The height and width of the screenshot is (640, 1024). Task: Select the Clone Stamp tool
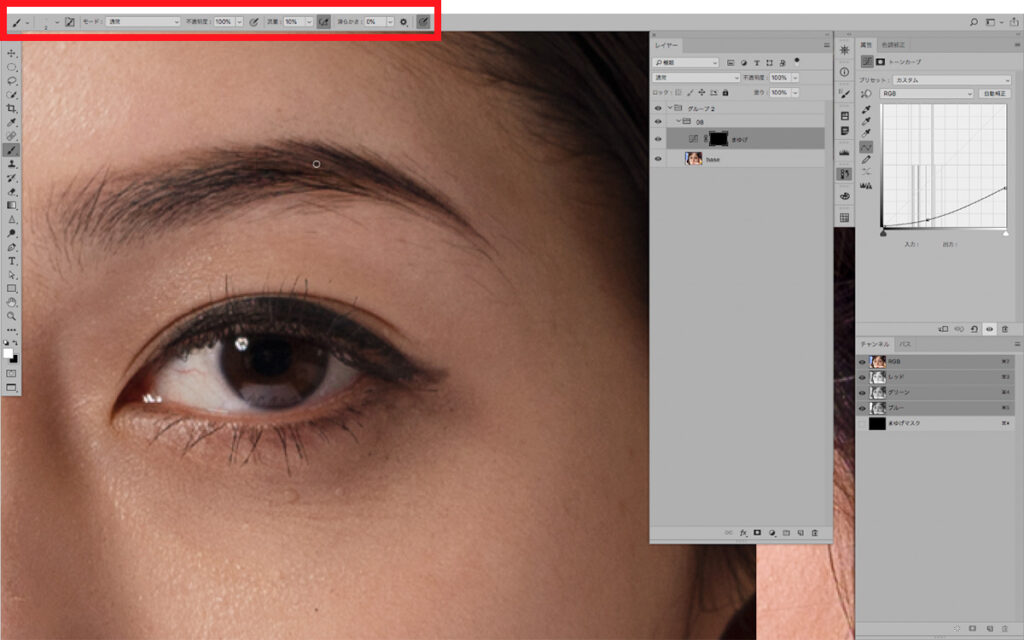(x=12, y=163)
